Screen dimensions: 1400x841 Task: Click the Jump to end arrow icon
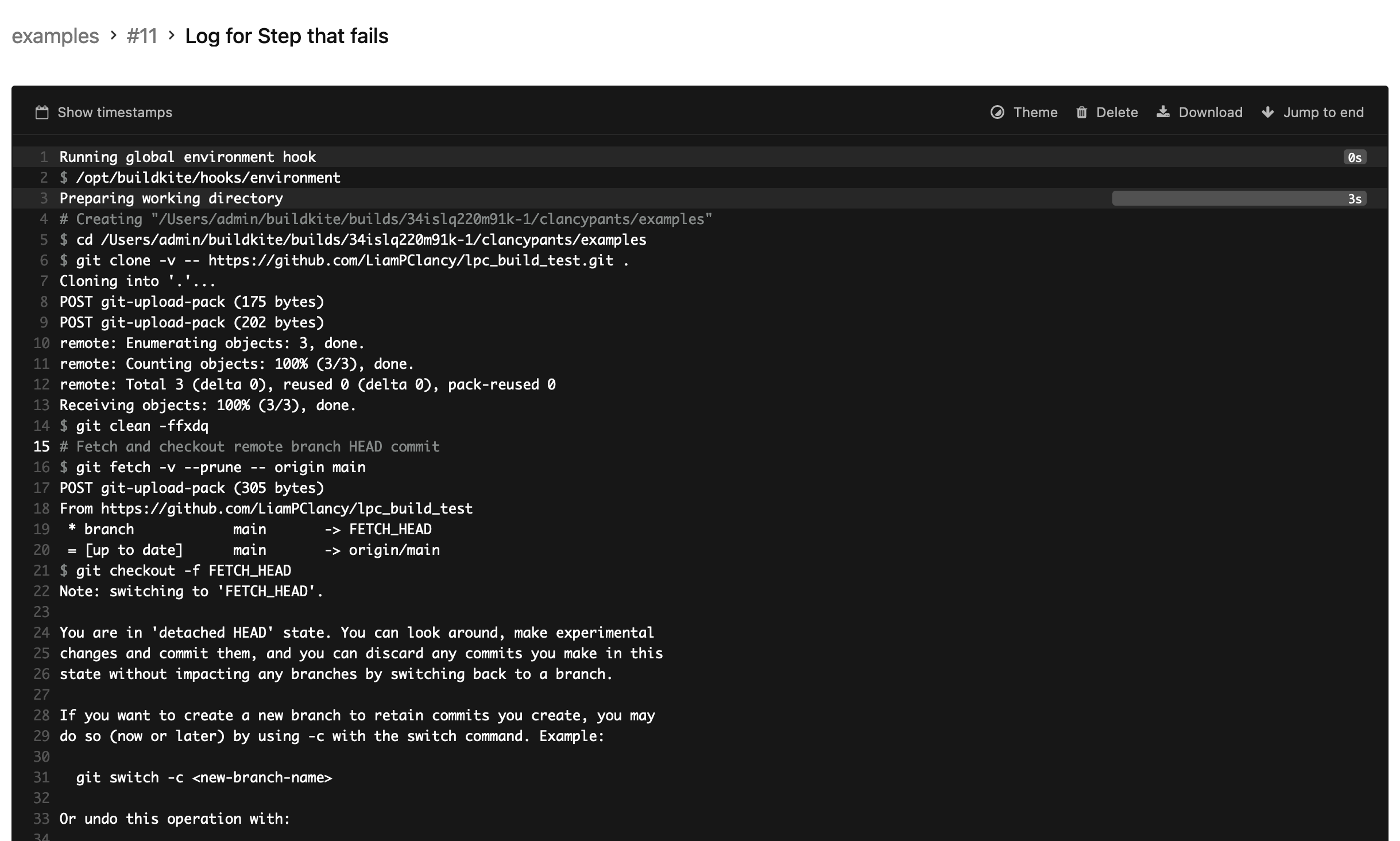pos(1268,112)
